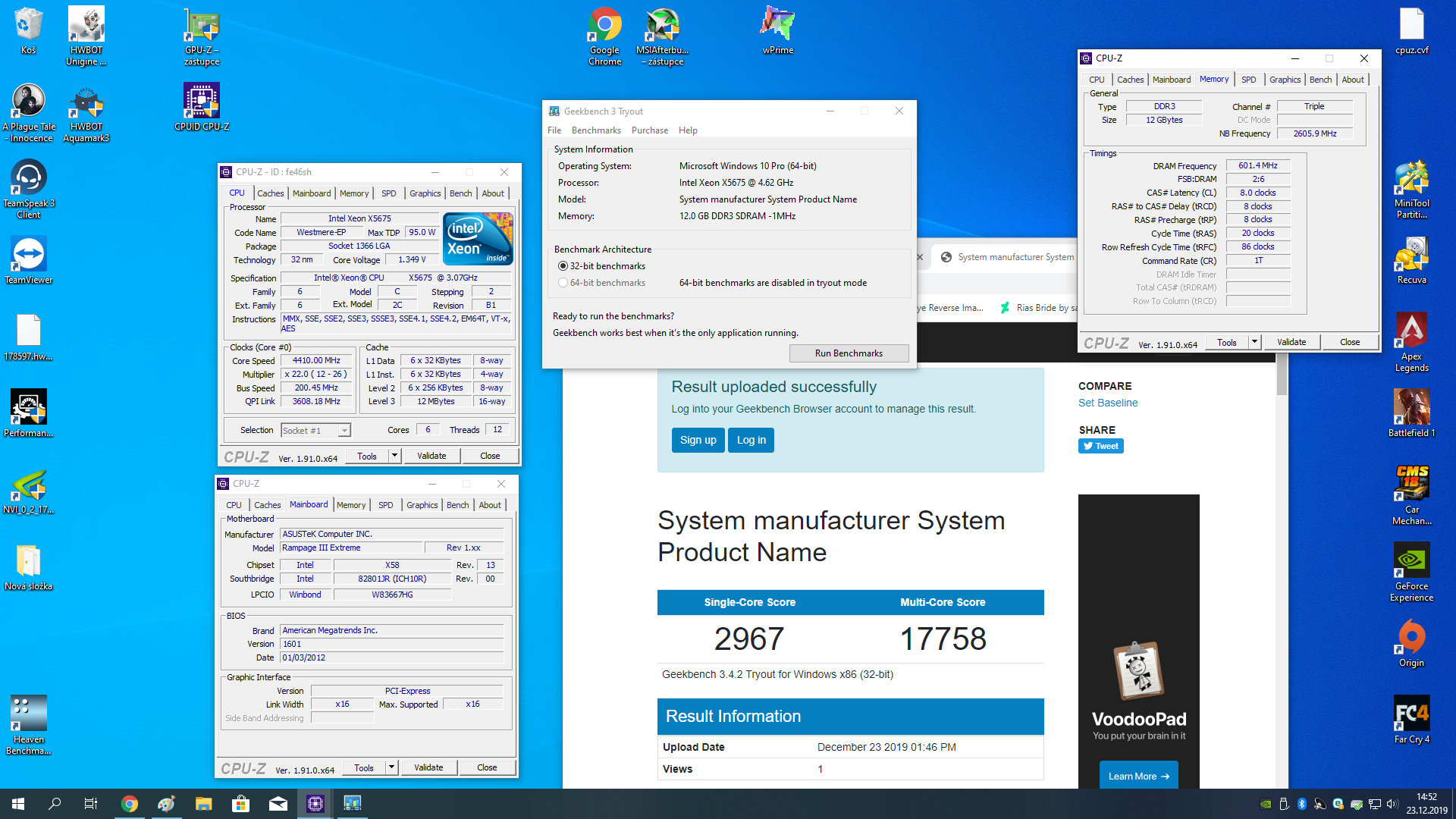Open taskbar search magnifier
Viewport: 1456px width, 819px height.
55,804
